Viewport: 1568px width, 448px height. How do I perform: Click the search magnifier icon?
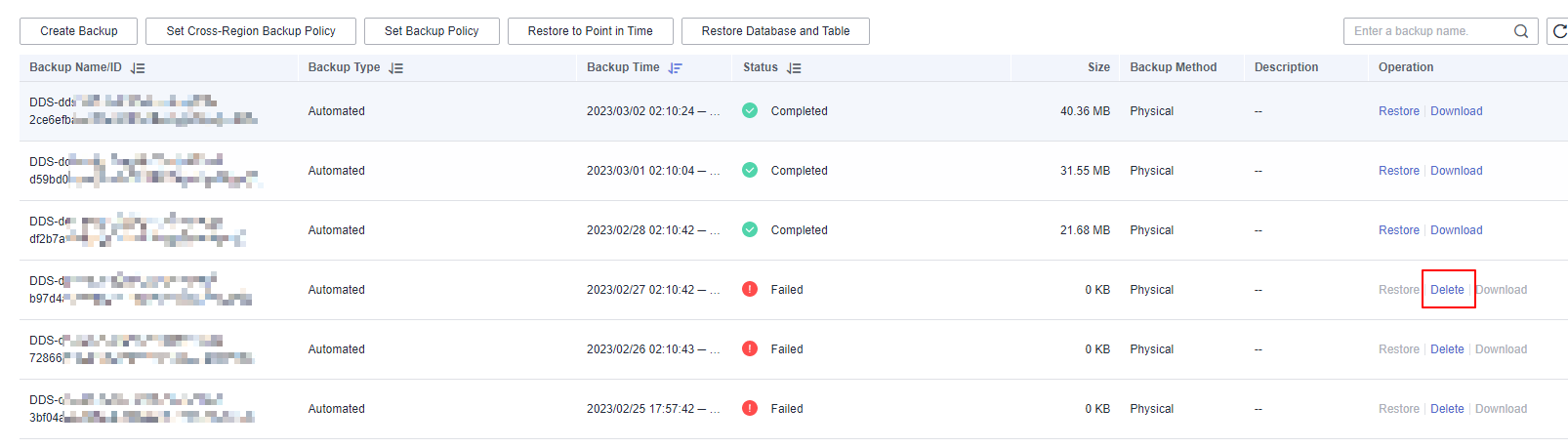(x=1520, y=31)
